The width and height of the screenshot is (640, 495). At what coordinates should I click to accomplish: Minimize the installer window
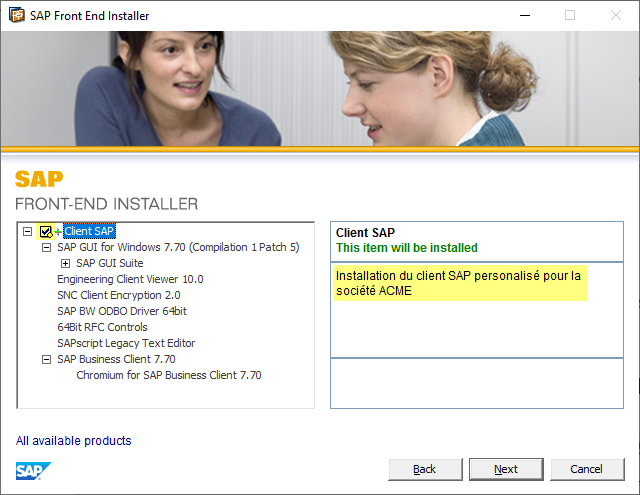tap(525, 16)
